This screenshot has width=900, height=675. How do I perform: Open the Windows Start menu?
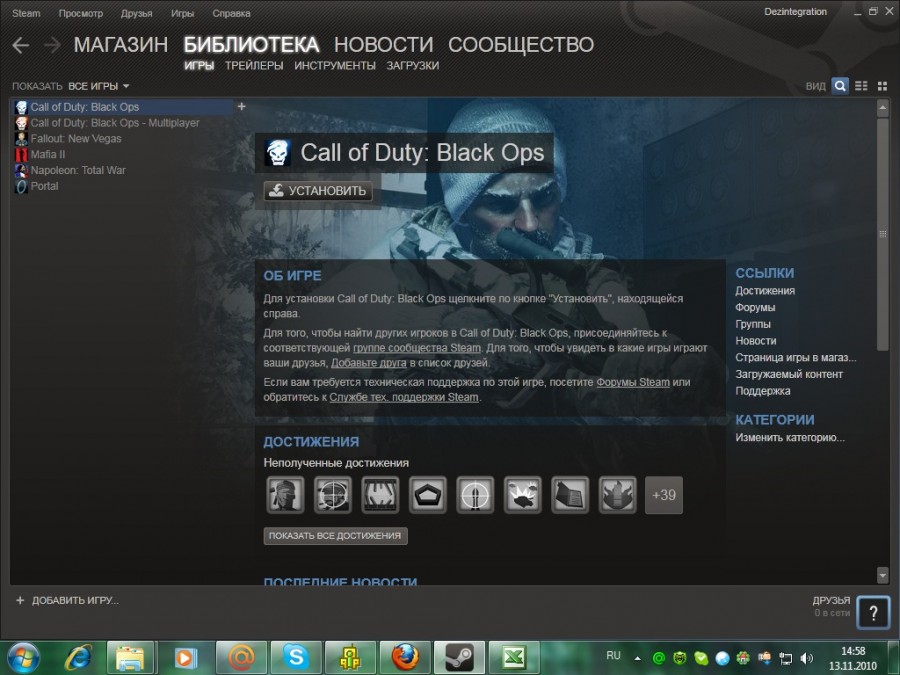[24, 658]
